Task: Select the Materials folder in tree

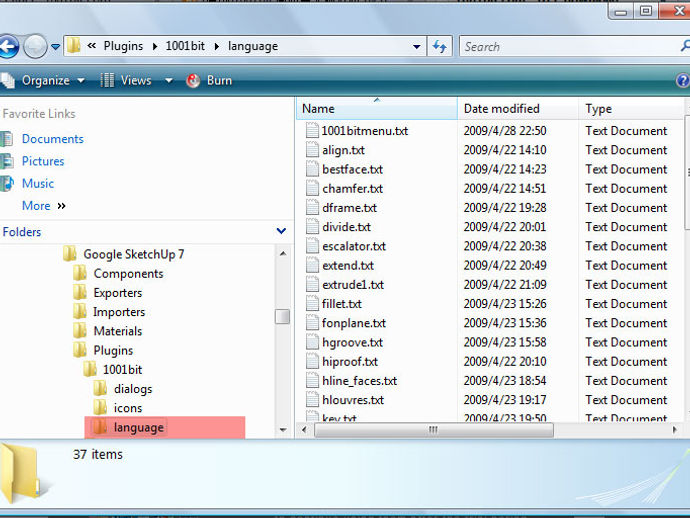Action: [118, 331]
